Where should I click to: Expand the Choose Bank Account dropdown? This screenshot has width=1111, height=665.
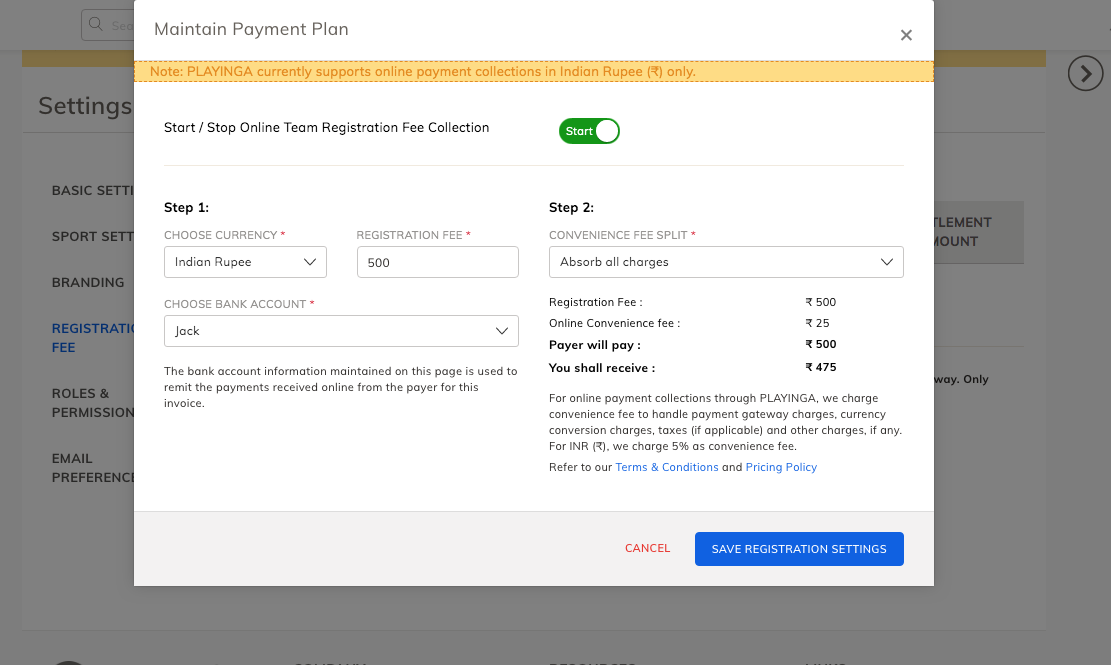341,331
